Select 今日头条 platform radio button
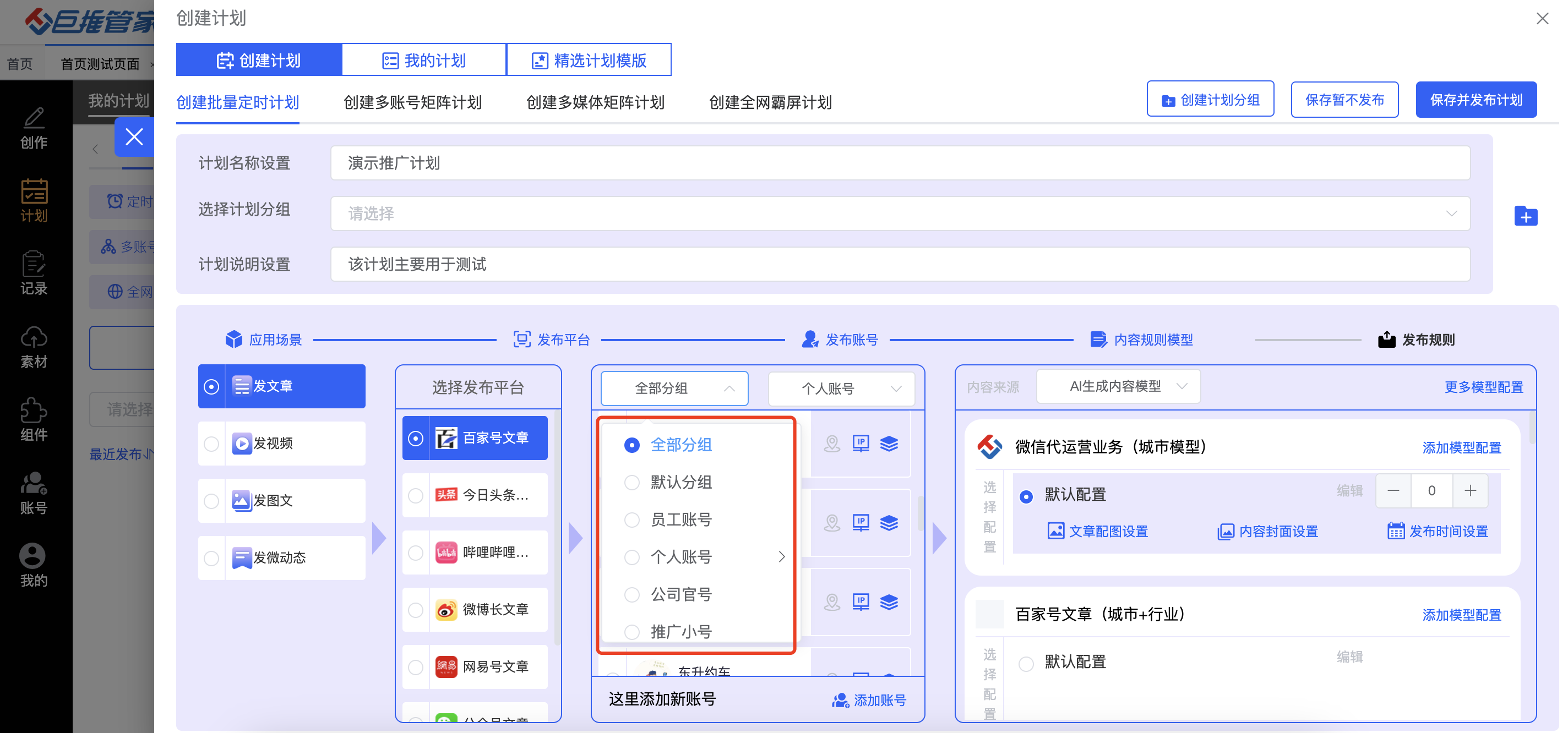 [416, 495]
